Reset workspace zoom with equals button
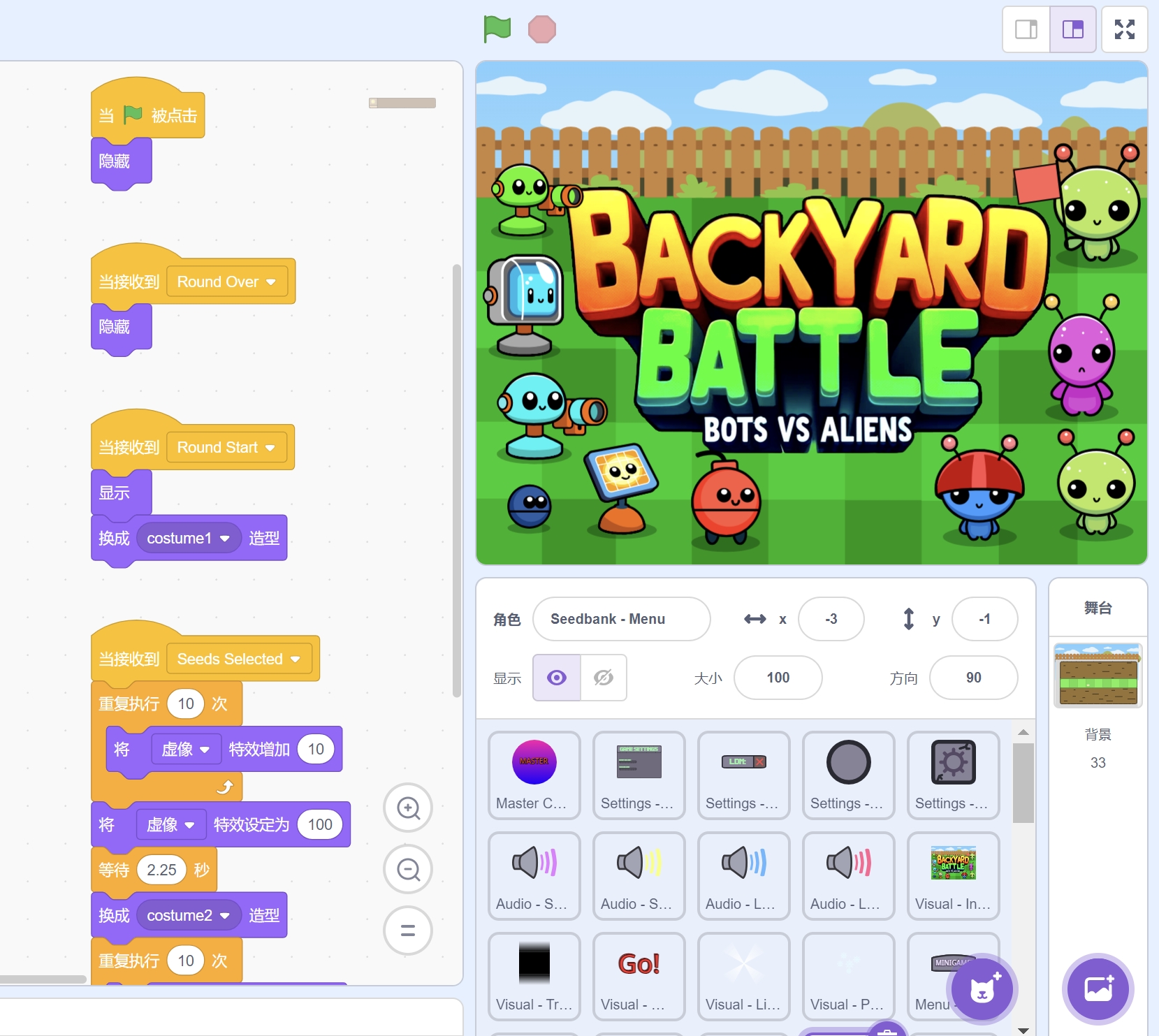 (408, 931)
